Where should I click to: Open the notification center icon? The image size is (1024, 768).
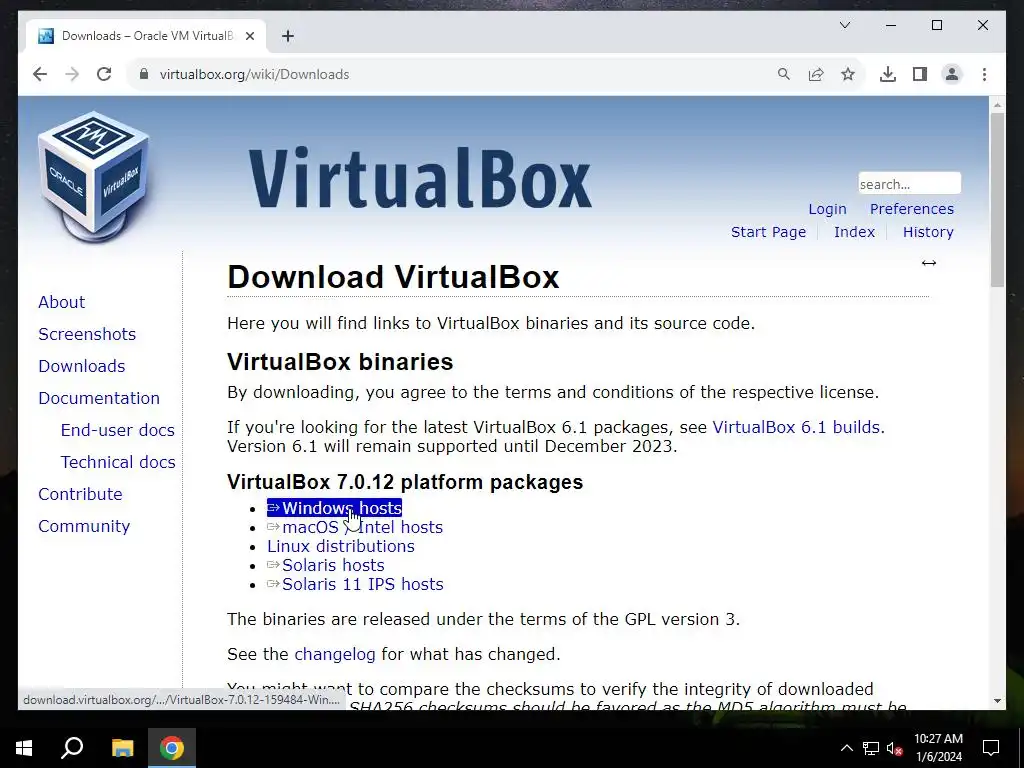tap(991, 748)
